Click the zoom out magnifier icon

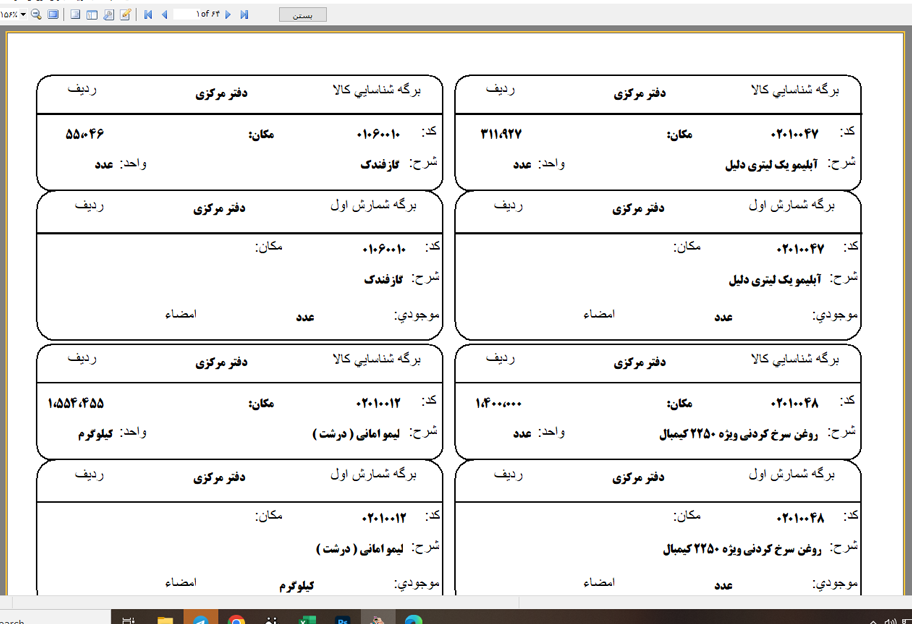[37, 15]
